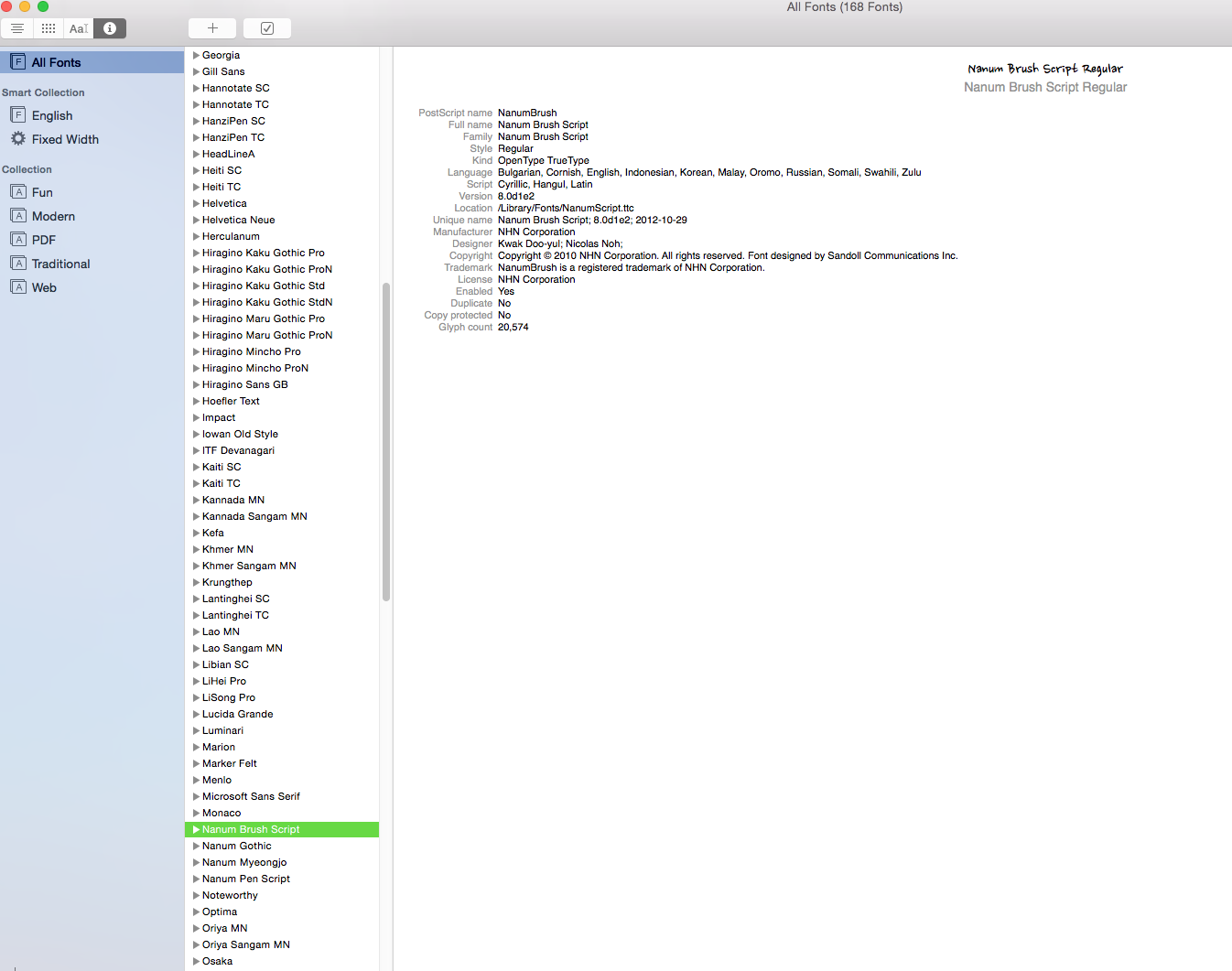Image resolution: width=1232 pixels, height=971 pixels.
Task: Switch to Sample preview mode
Action: tap(17, 28)
